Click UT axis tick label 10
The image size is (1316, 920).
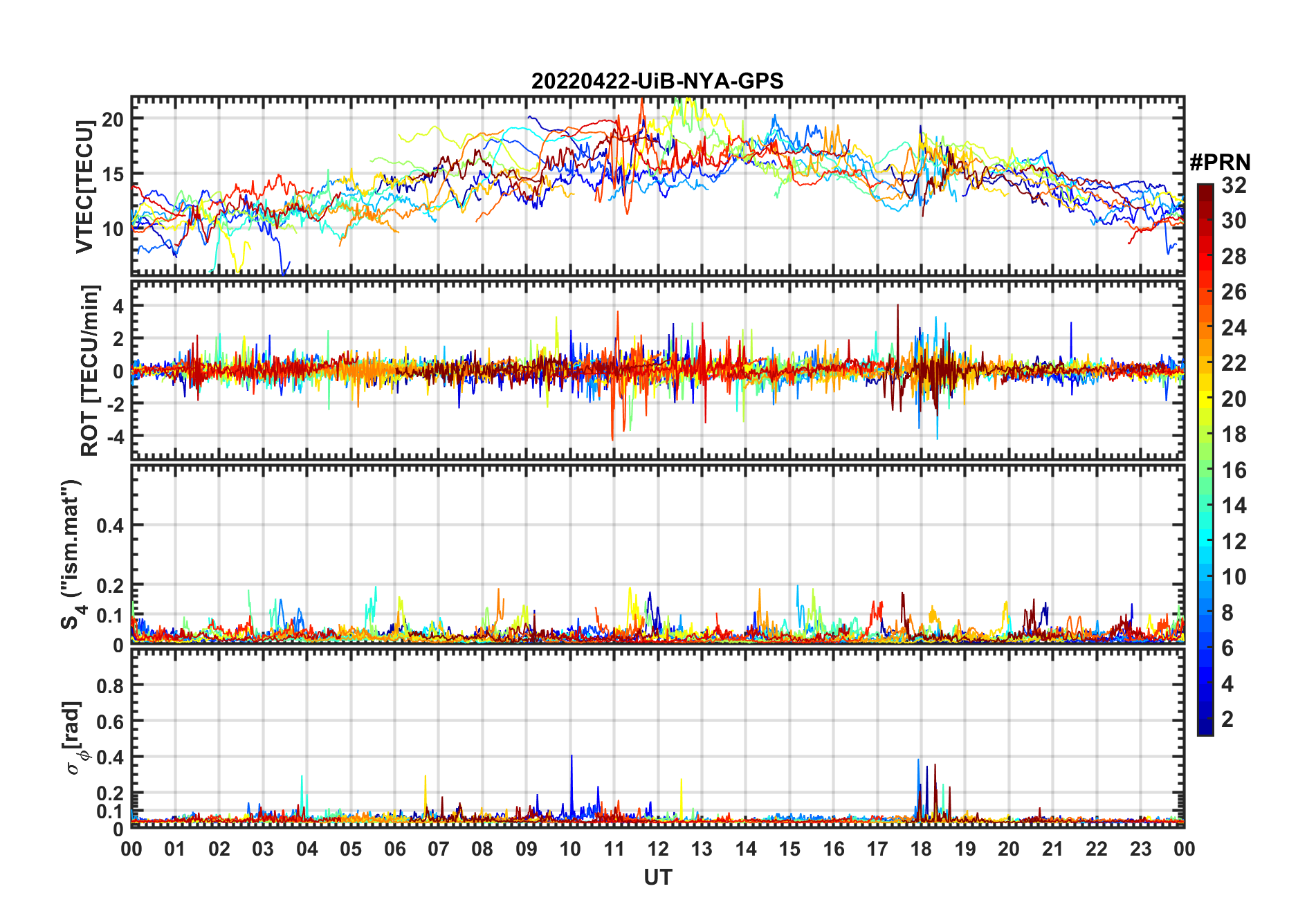(x=570, y=849)
